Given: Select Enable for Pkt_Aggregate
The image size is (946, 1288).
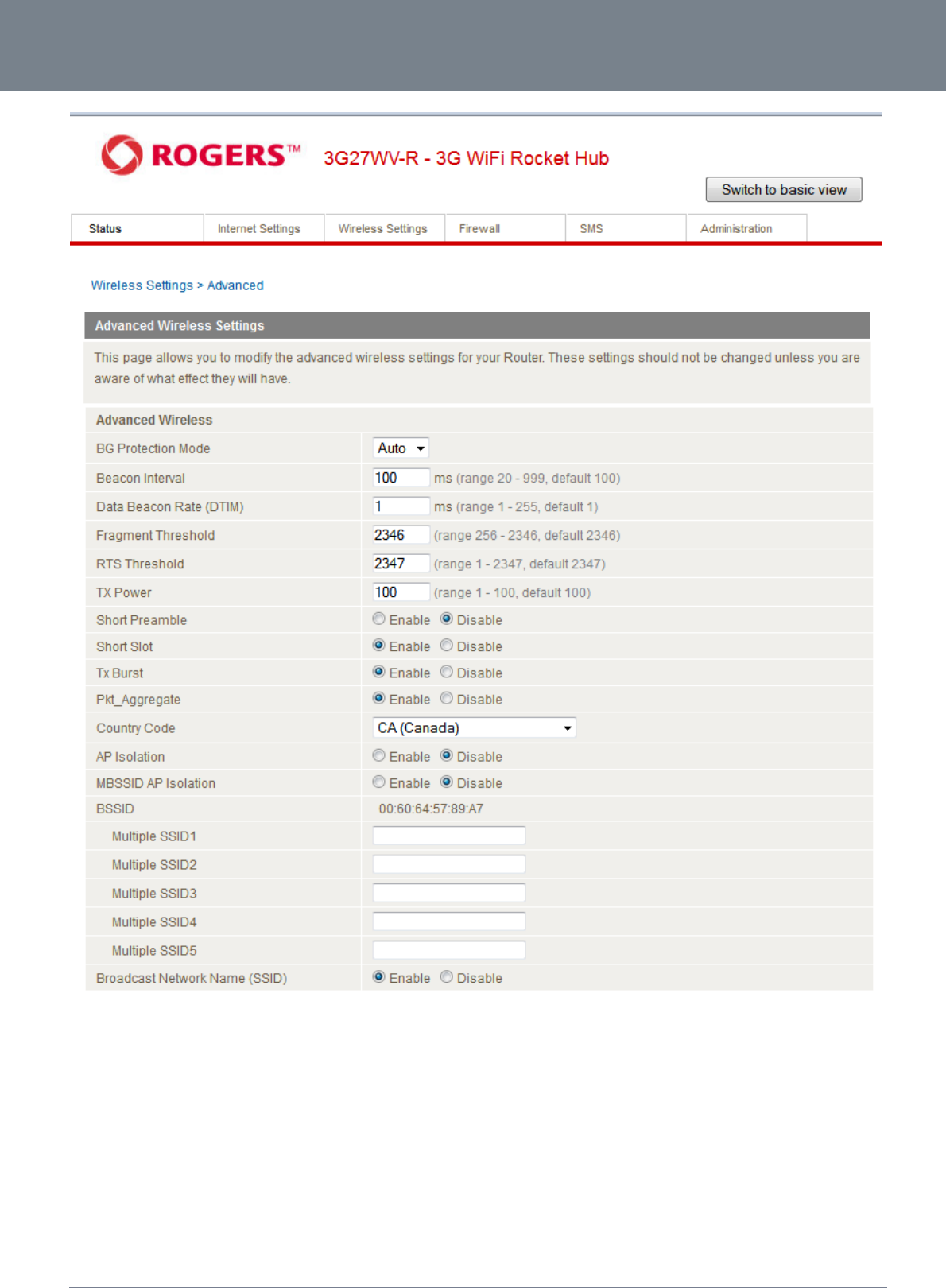Looking at the screenshot, I should tap(379, 698).
